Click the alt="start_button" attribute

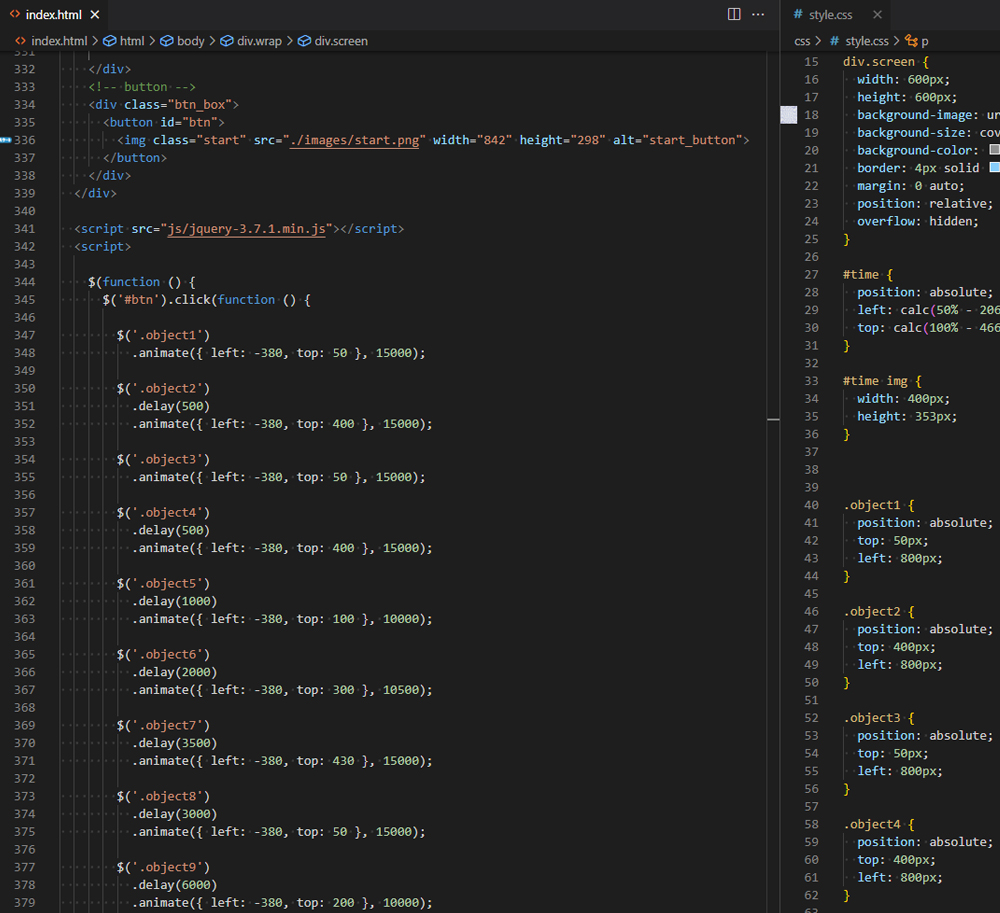pos(677,140)
